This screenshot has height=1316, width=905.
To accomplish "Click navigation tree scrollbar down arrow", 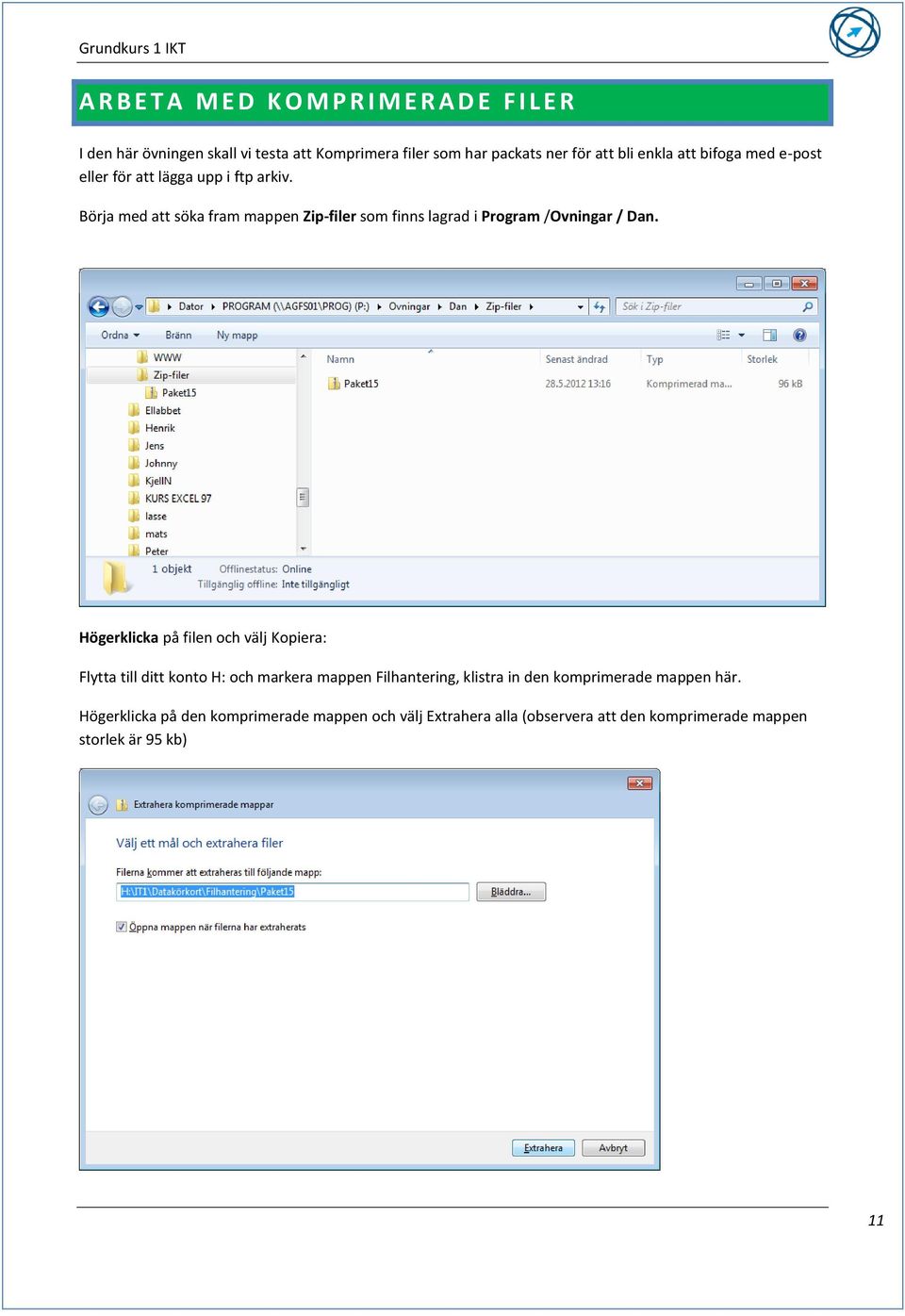I will [304, 550].
